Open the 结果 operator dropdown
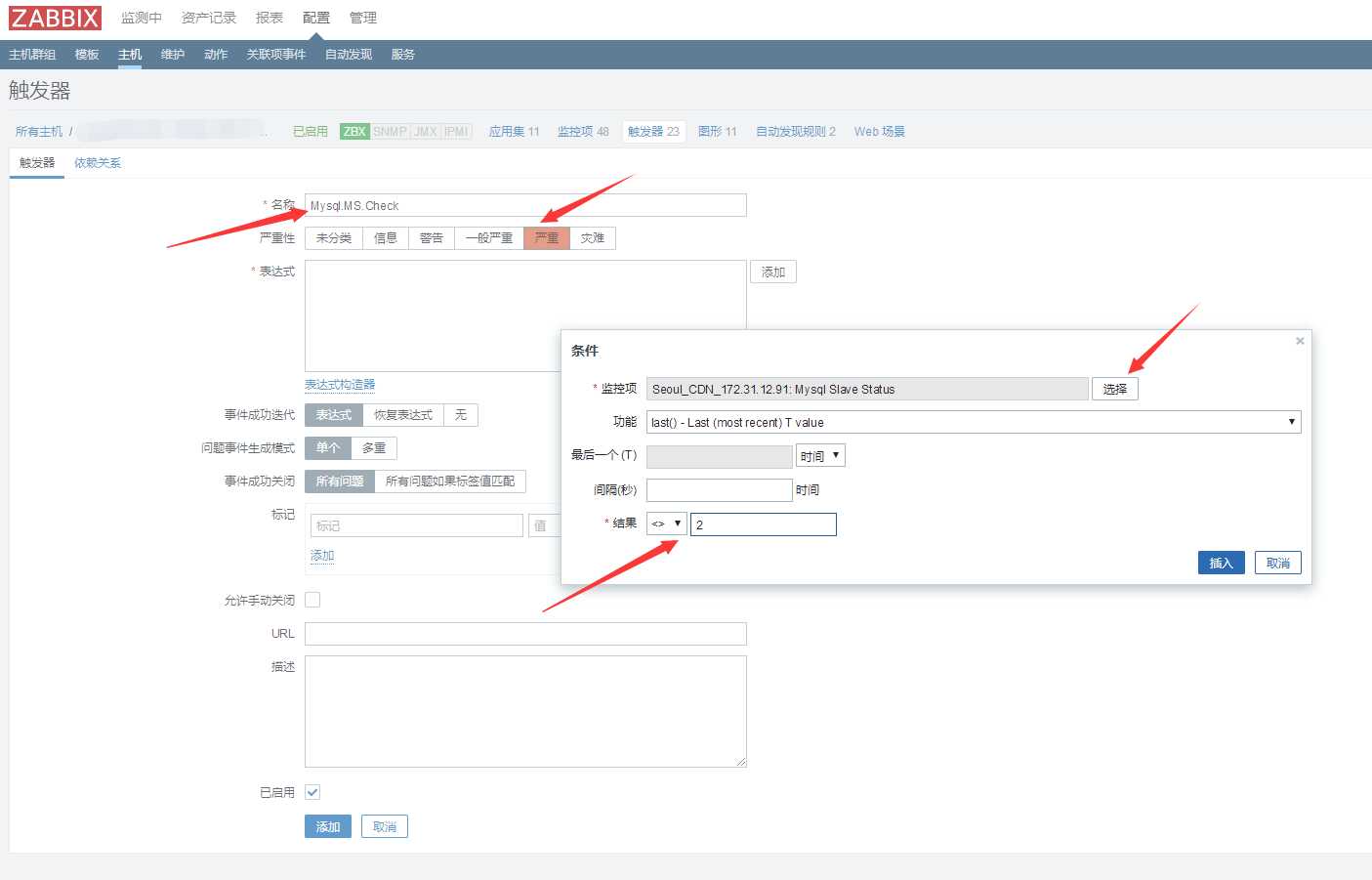The height and width of the screenshot is (880, 1372). [x=667, y=524]
